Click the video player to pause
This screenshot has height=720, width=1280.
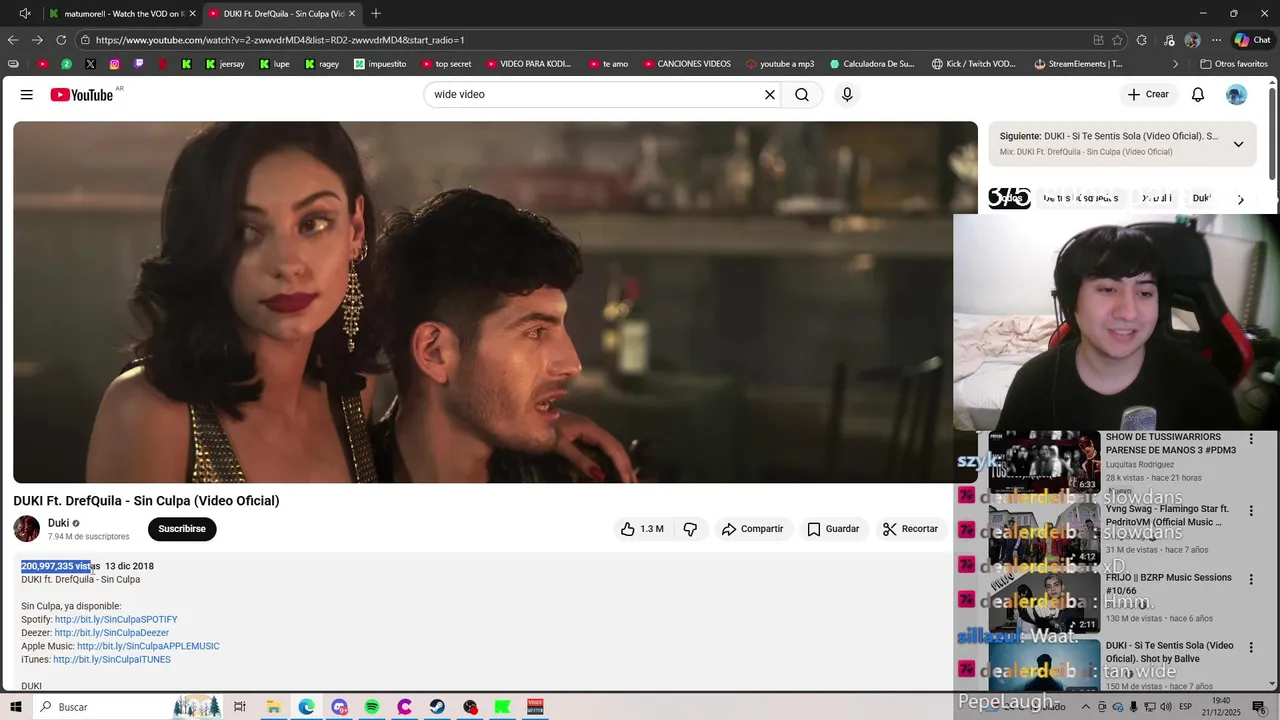tap(495, 302)
